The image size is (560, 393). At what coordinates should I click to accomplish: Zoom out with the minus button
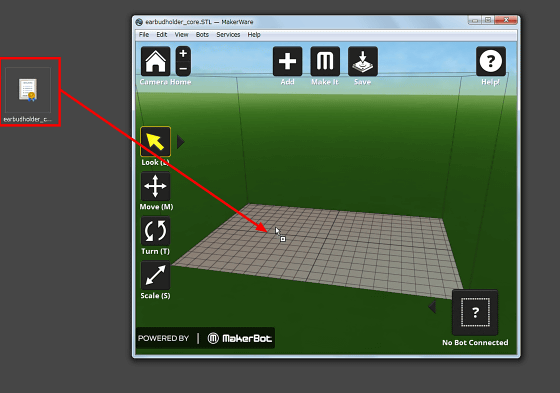(183, 69)
